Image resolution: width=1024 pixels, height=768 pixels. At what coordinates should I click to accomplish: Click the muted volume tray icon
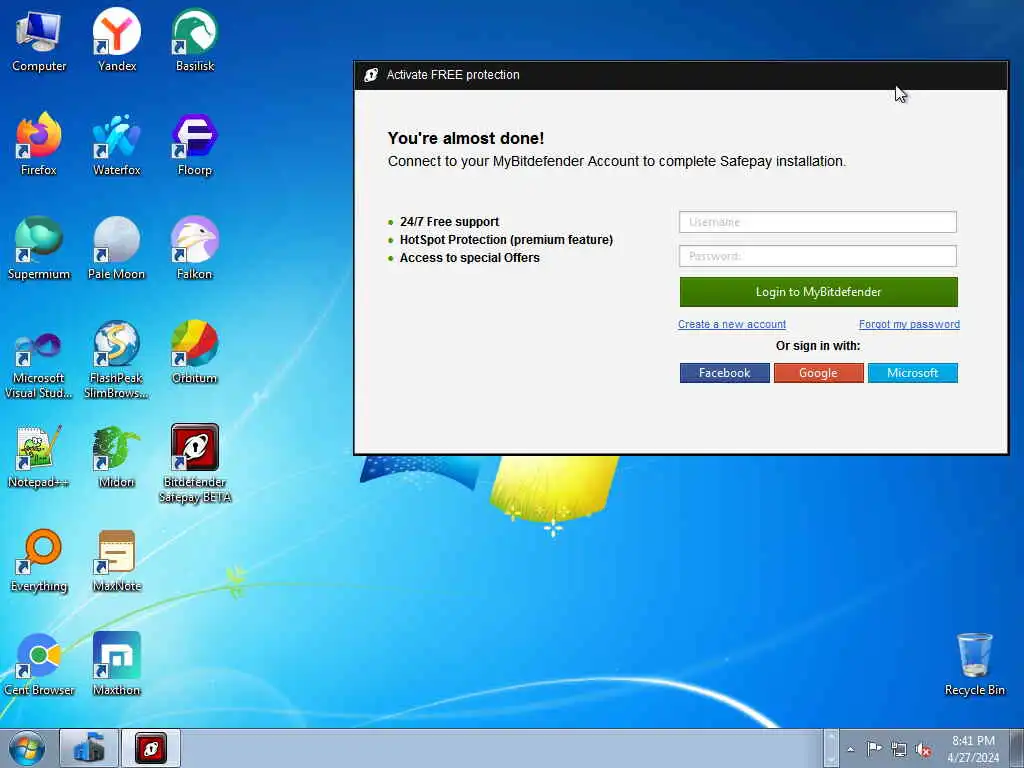[x=923, y=749]
